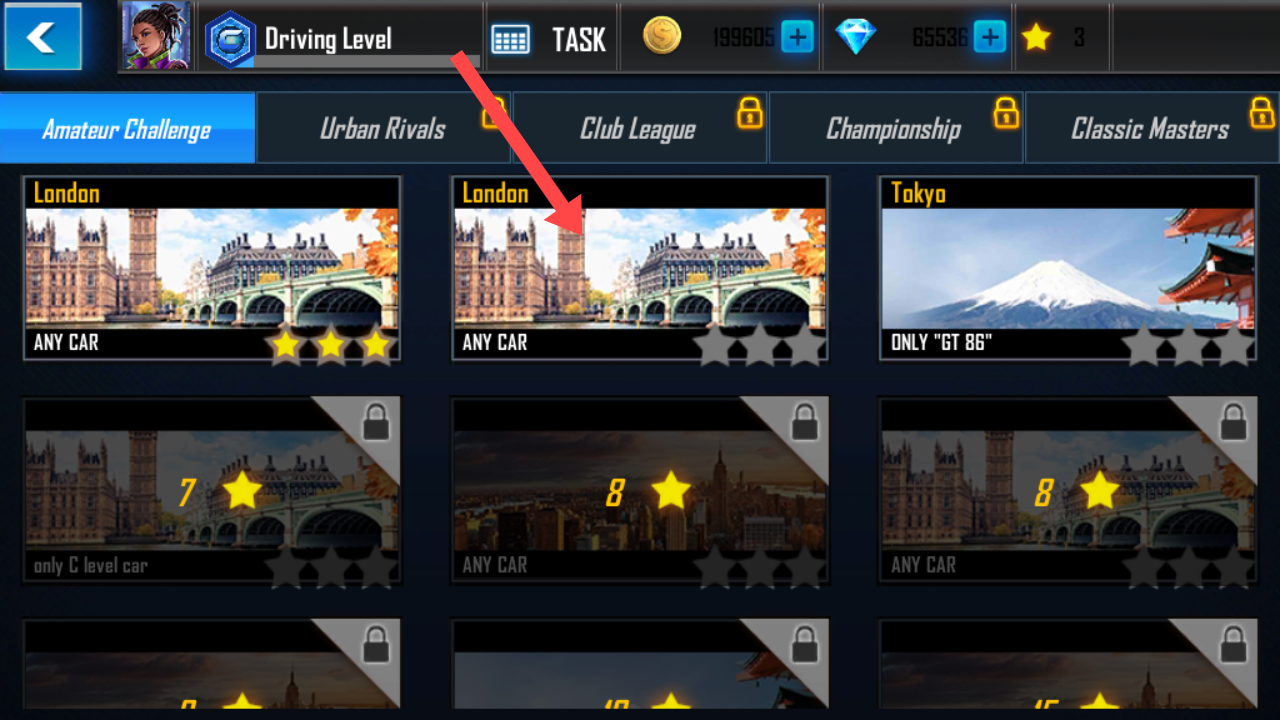Open the TASK calendar icon
Viewport: 1280px width, 720px height.
[x=510, y=40]
